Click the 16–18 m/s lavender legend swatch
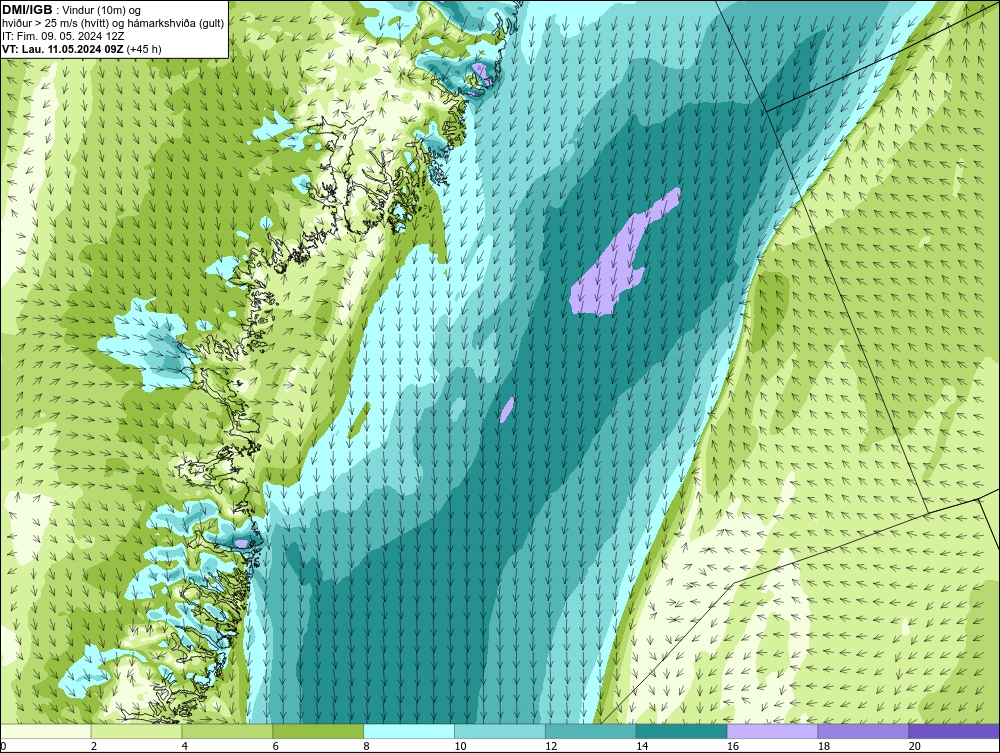The width and height of the screenshot is (1000, 753). point(772,731)
